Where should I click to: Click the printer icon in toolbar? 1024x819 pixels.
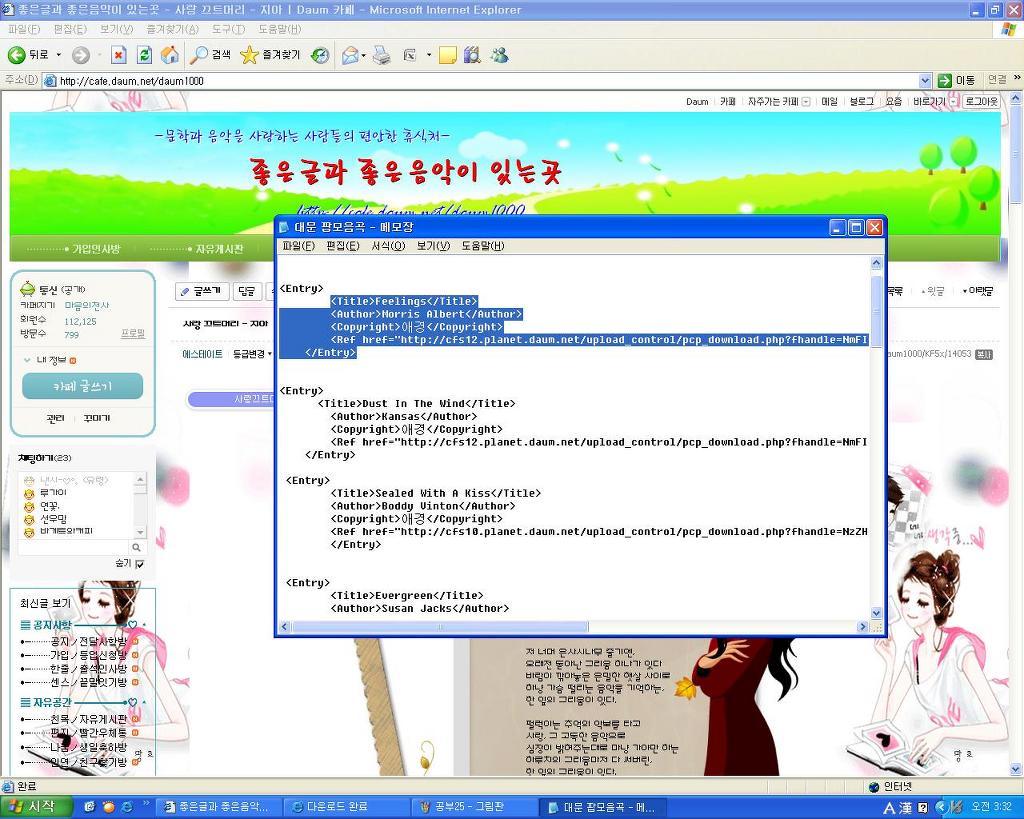tap(381, 55)
